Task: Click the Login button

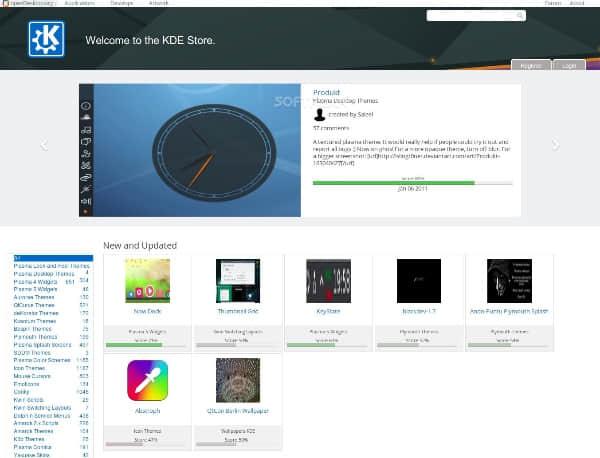Action: 569,65
